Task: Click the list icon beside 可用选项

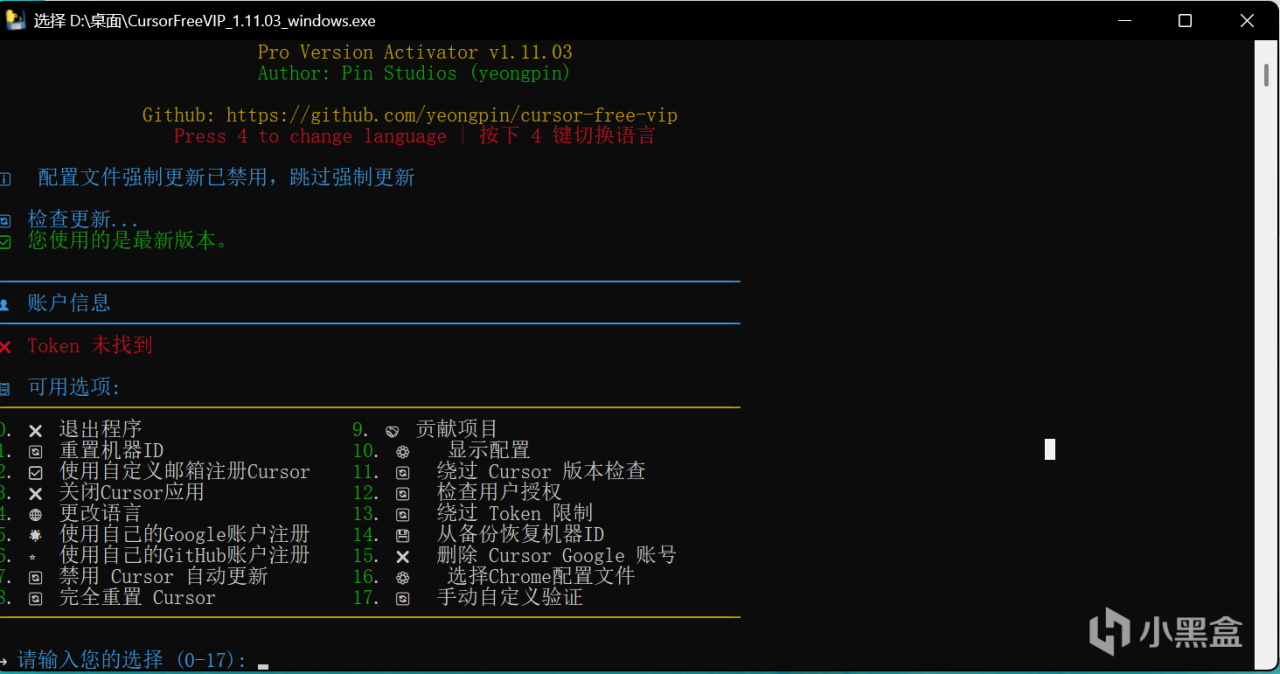Action: coord(5,389)
